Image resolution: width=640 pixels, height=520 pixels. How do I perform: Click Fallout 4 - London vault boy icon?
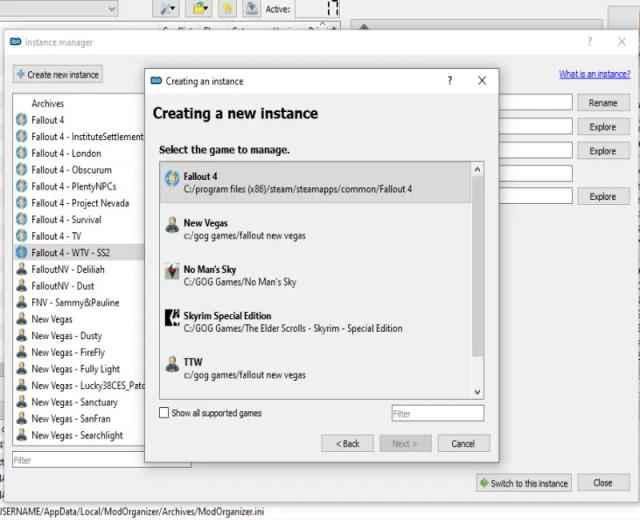22,153
